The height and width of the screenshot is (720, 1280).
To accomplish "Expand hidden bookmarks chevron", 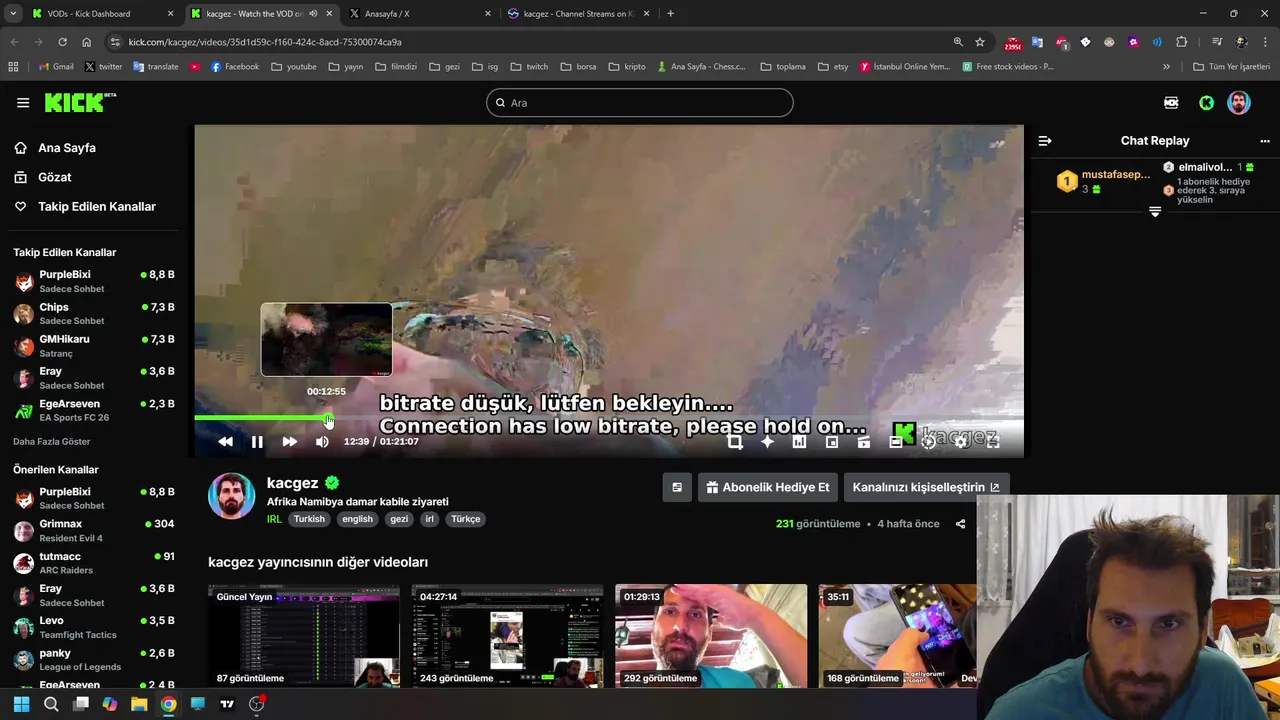I will pos(1166,67).
